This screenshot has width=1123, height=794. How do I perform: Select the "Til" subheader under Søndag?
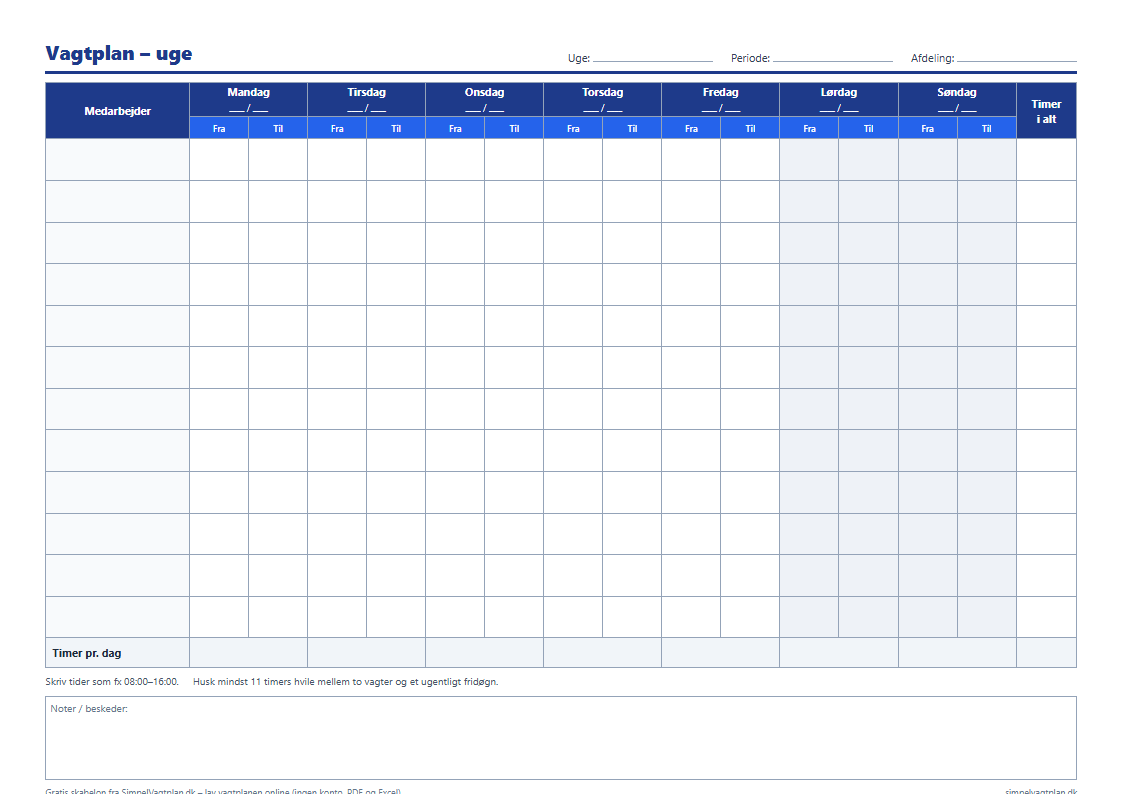(x=986, y=128)
